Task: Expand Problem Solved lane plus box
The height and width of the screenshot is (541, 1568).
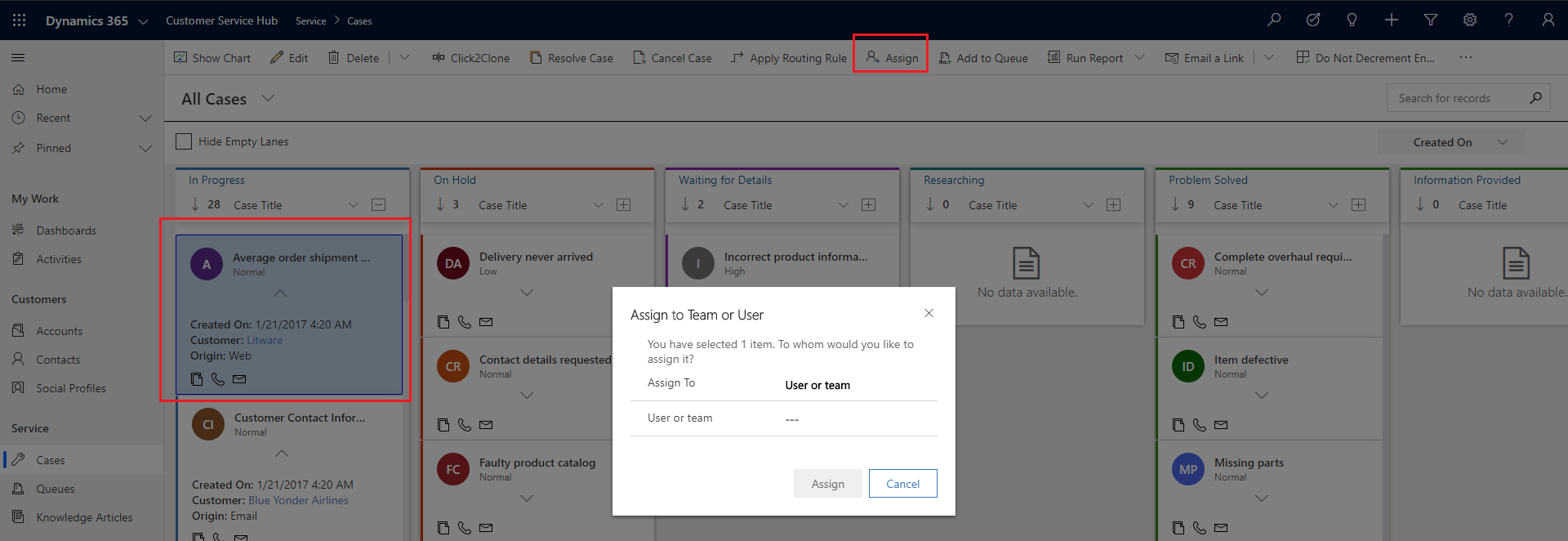Action: click(1359, 204)
